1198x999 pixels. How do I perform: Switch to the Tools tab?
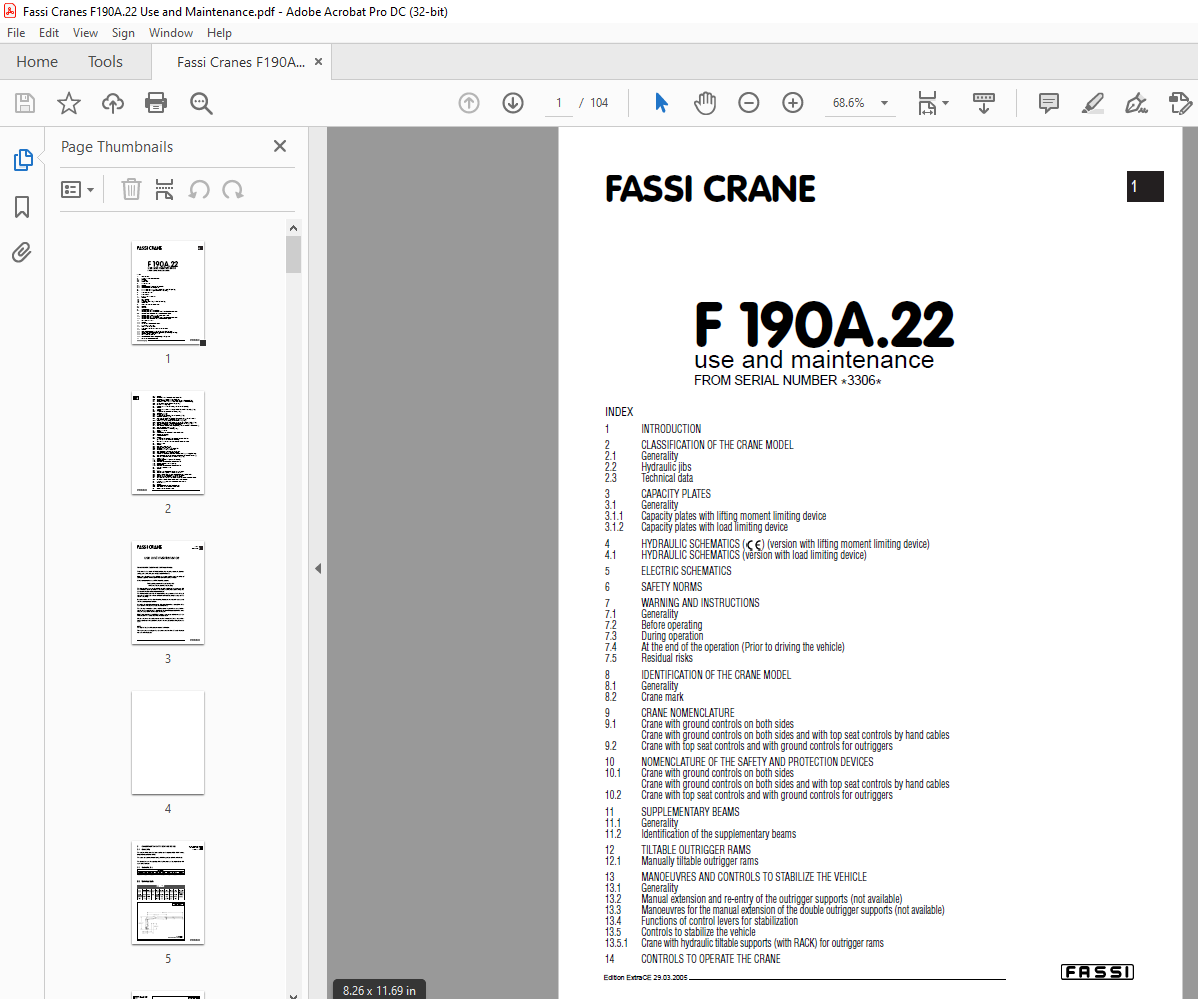105,62
